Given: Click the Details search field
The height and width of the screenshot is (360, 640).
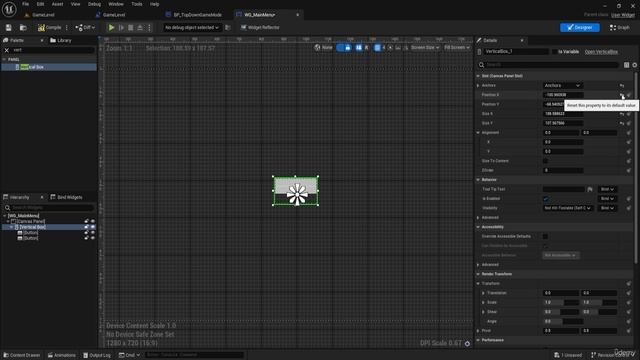Looking at the screenshot, I should (x=548, y=65).
